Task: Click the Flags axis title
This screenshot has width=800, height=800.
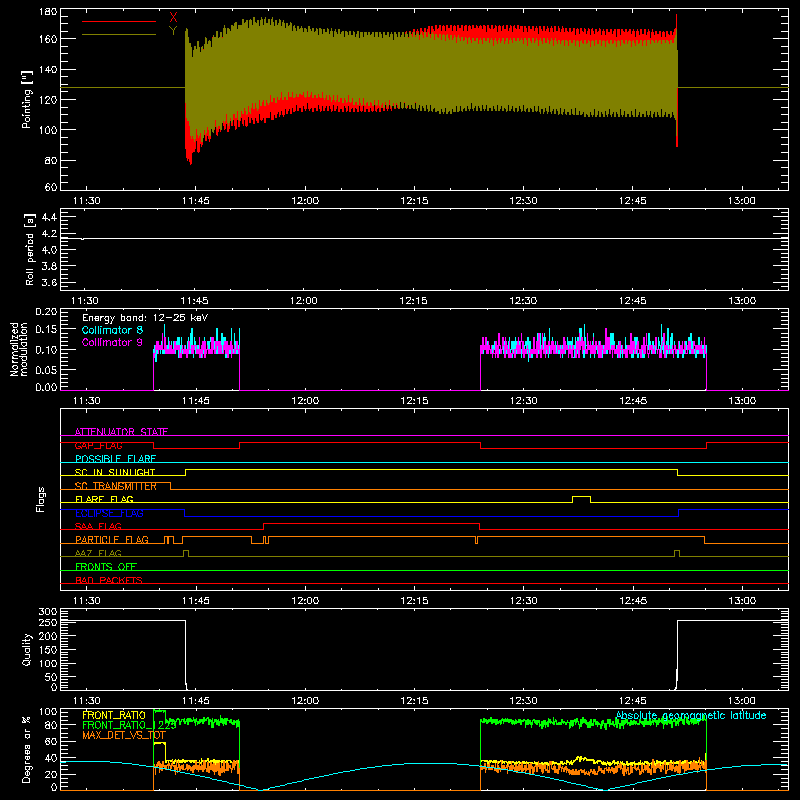Action: coord(40,499)
